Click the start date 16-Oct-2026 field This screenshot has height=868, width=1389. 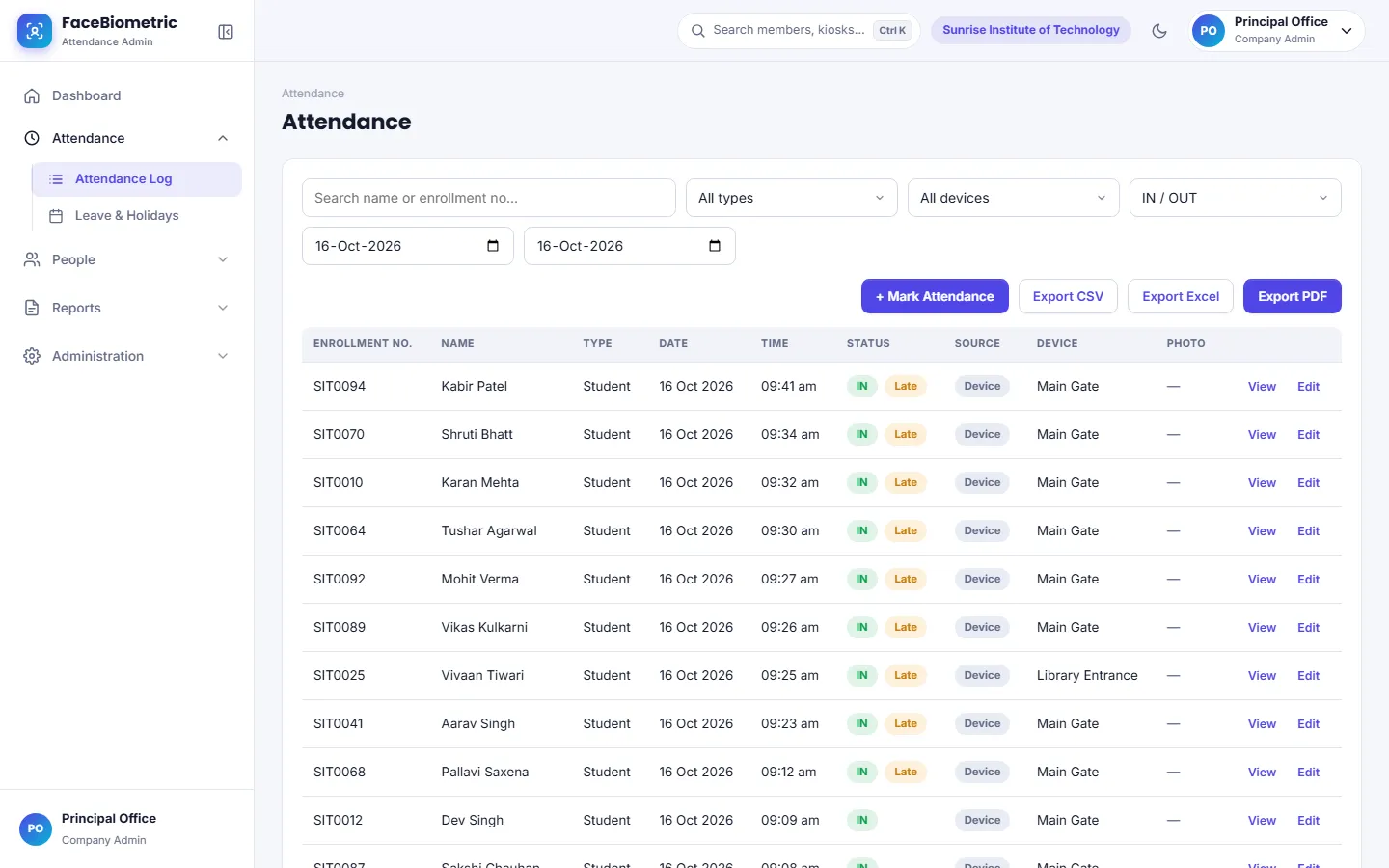click(x=408, y=246)
